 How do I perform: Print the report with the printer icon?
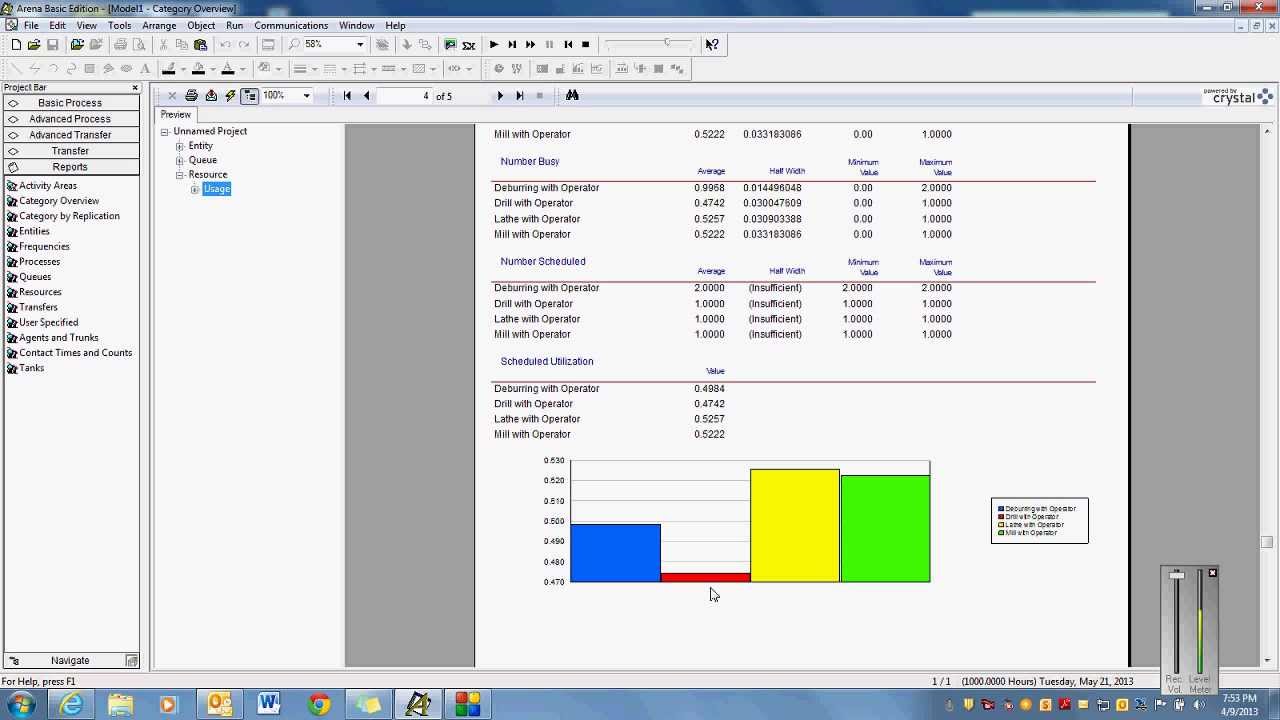(191, 96)
